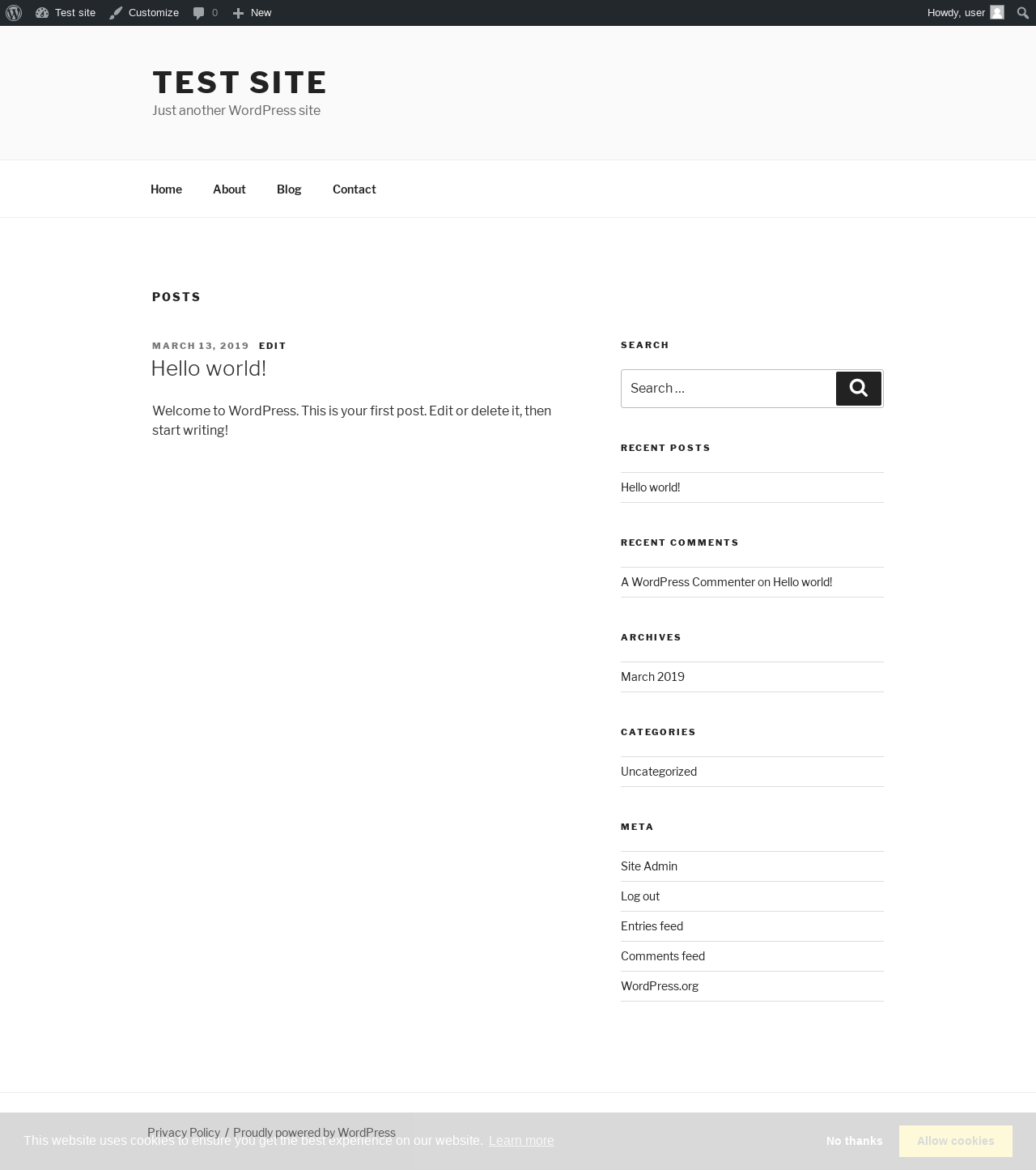
Task: Open the Uncategorized category link
Action: click(659, 772)
